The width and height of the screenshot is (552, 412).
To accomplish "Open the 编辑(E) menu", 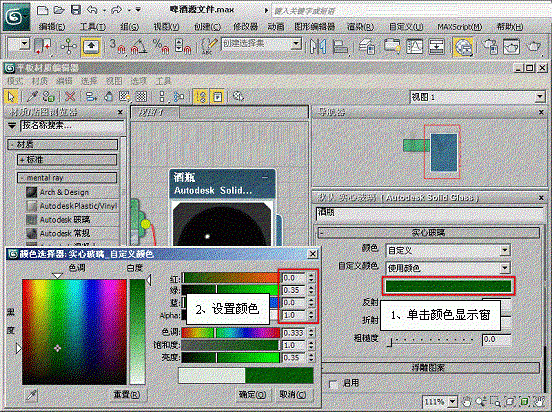I will click(x=52, y=27).
